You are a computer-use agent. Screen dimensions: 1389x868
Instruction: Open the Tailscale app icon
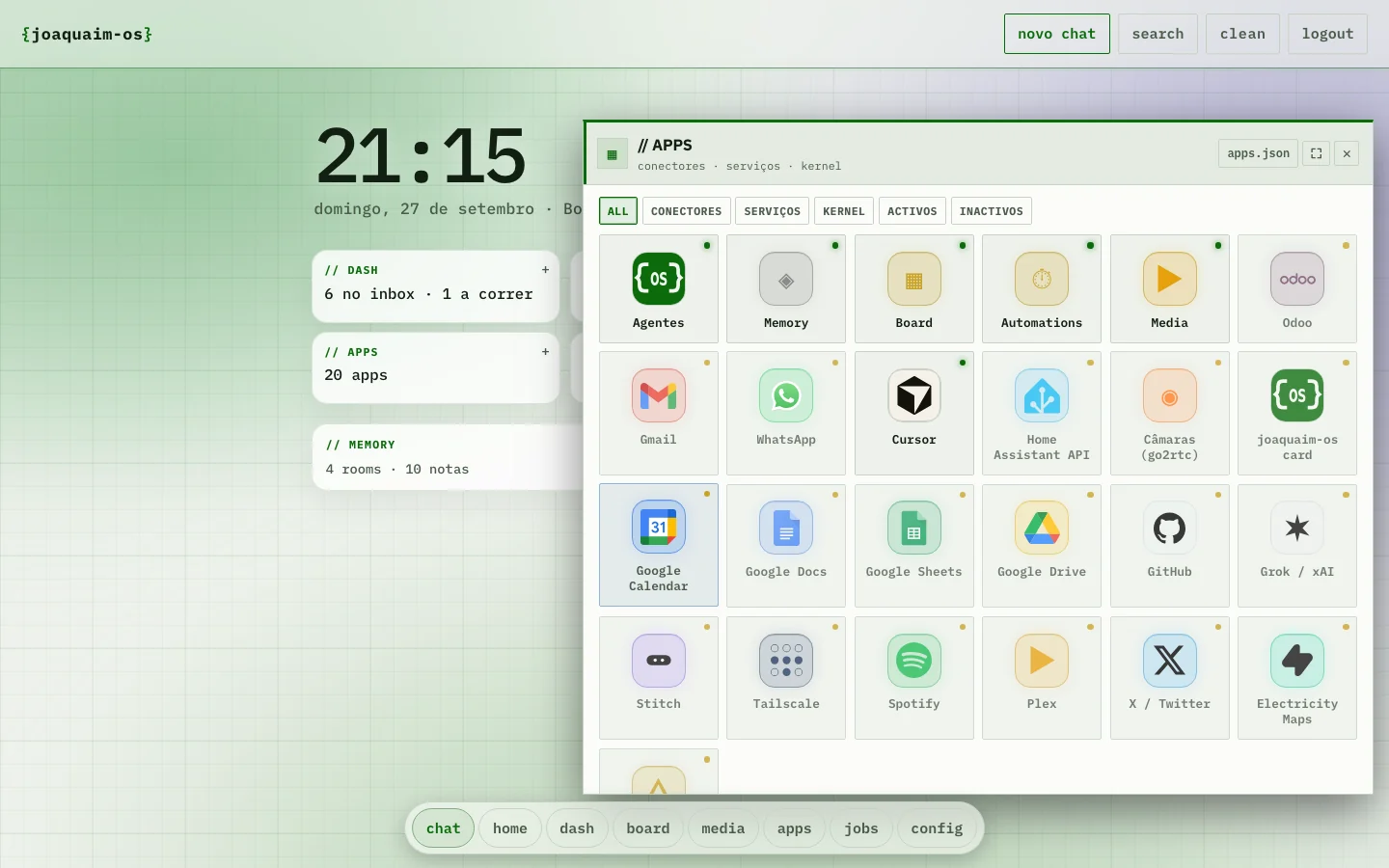(x=786, y=660)
